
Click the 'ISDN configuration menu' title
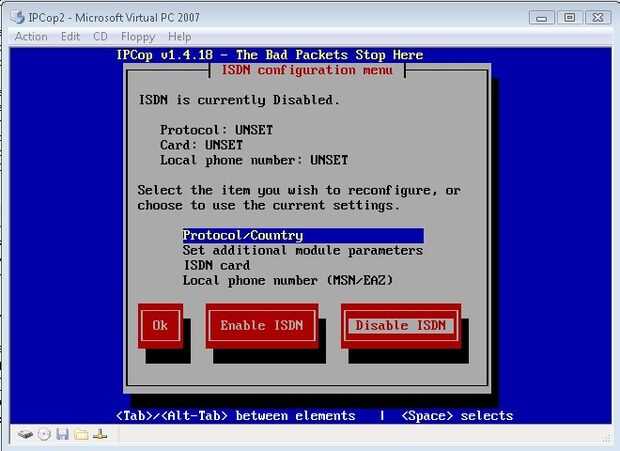[307, 70]
